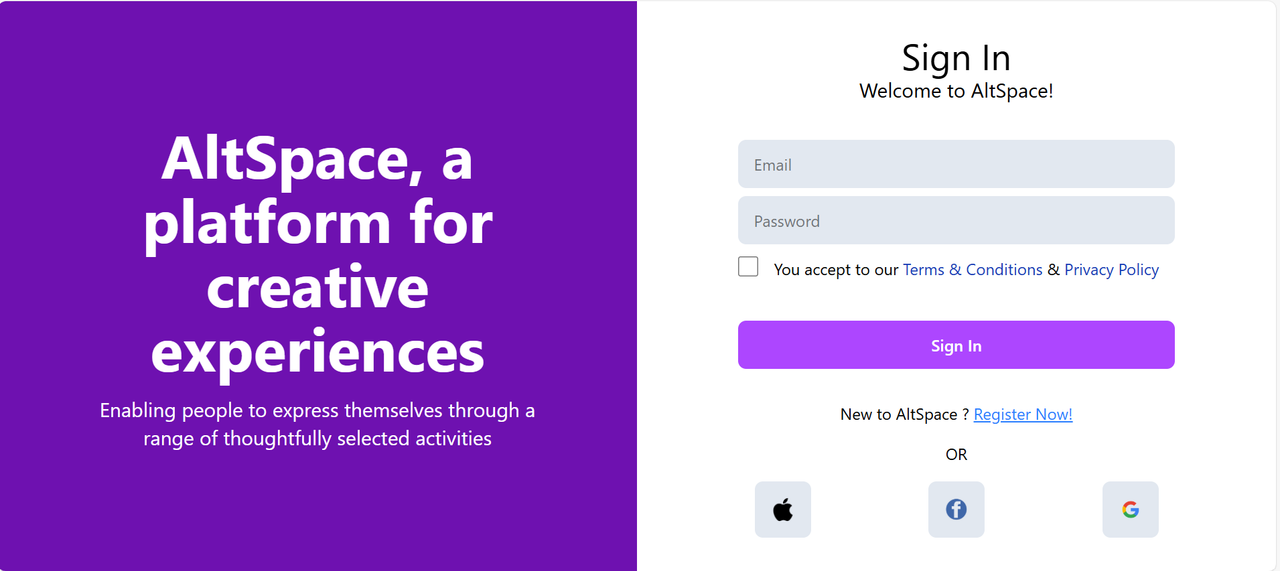This screenshot has width=1280, height=571.
Task: Click the purple Sign In button
Action: (956, 345)
